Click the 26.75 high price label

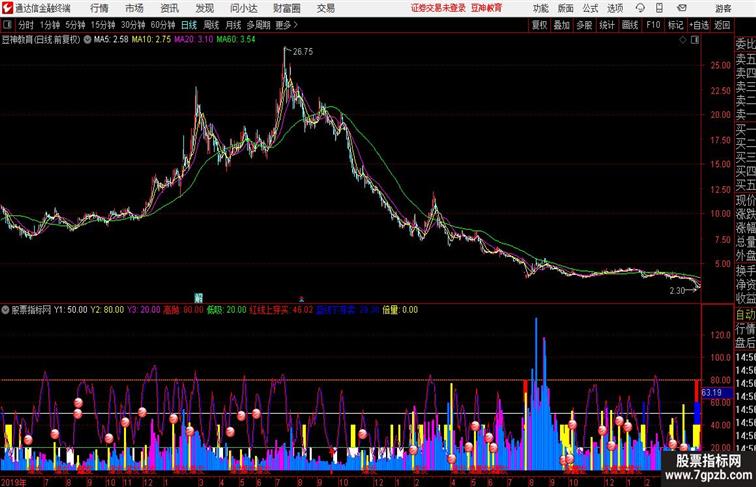[303, 52]
